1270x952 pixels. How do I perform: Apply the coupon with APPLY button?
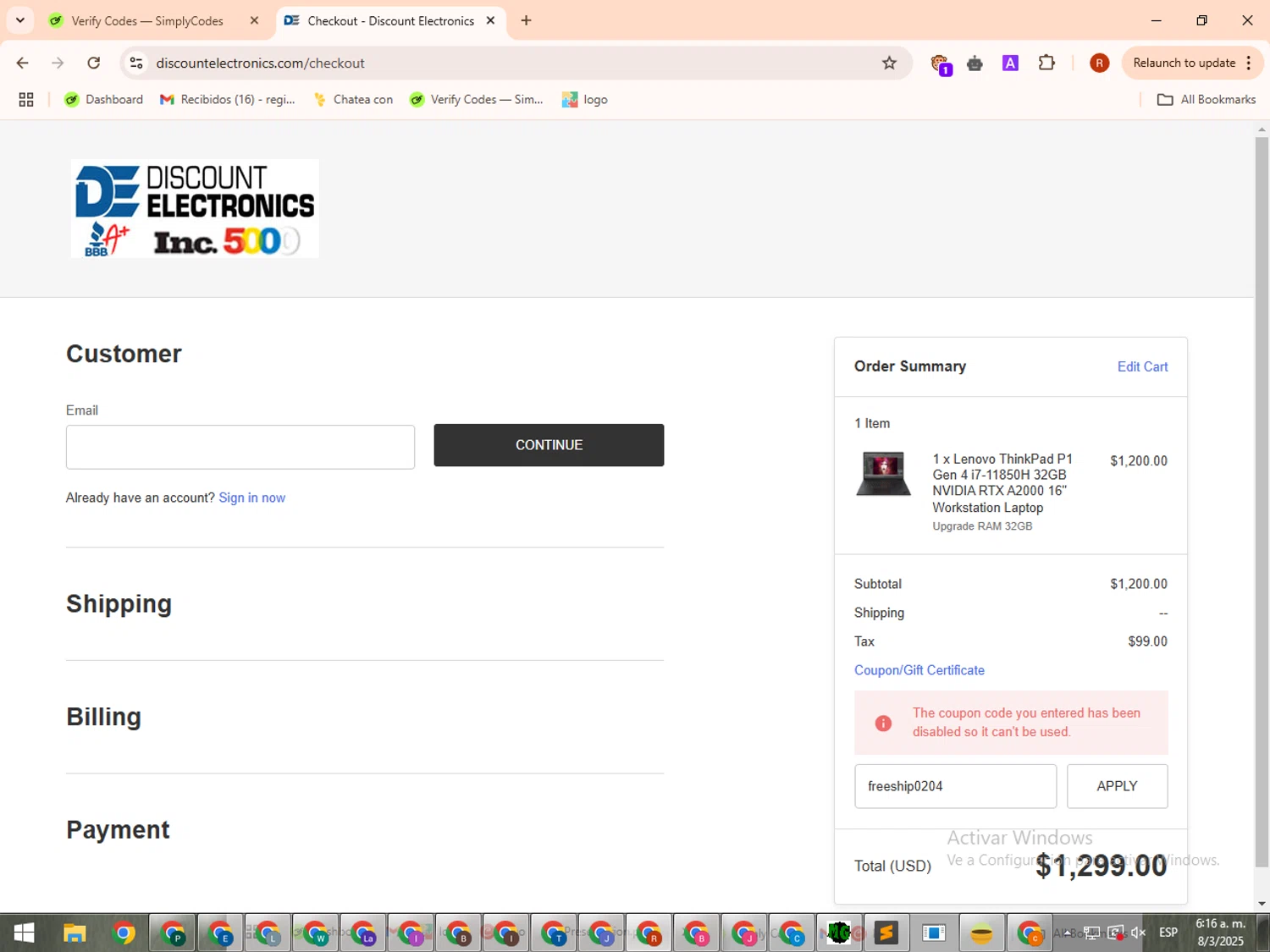pos(1117,786)
